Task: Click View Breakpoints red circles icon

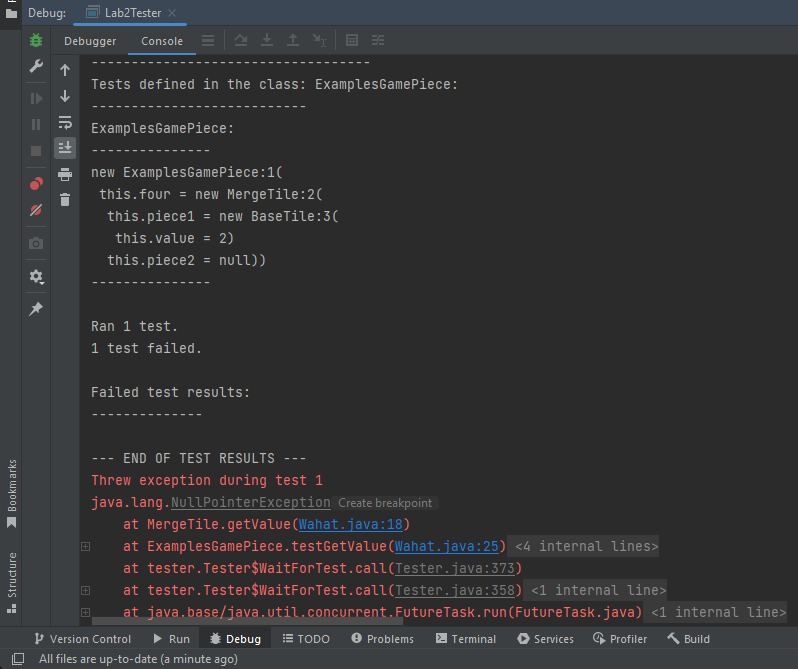Action: (36, 184)
